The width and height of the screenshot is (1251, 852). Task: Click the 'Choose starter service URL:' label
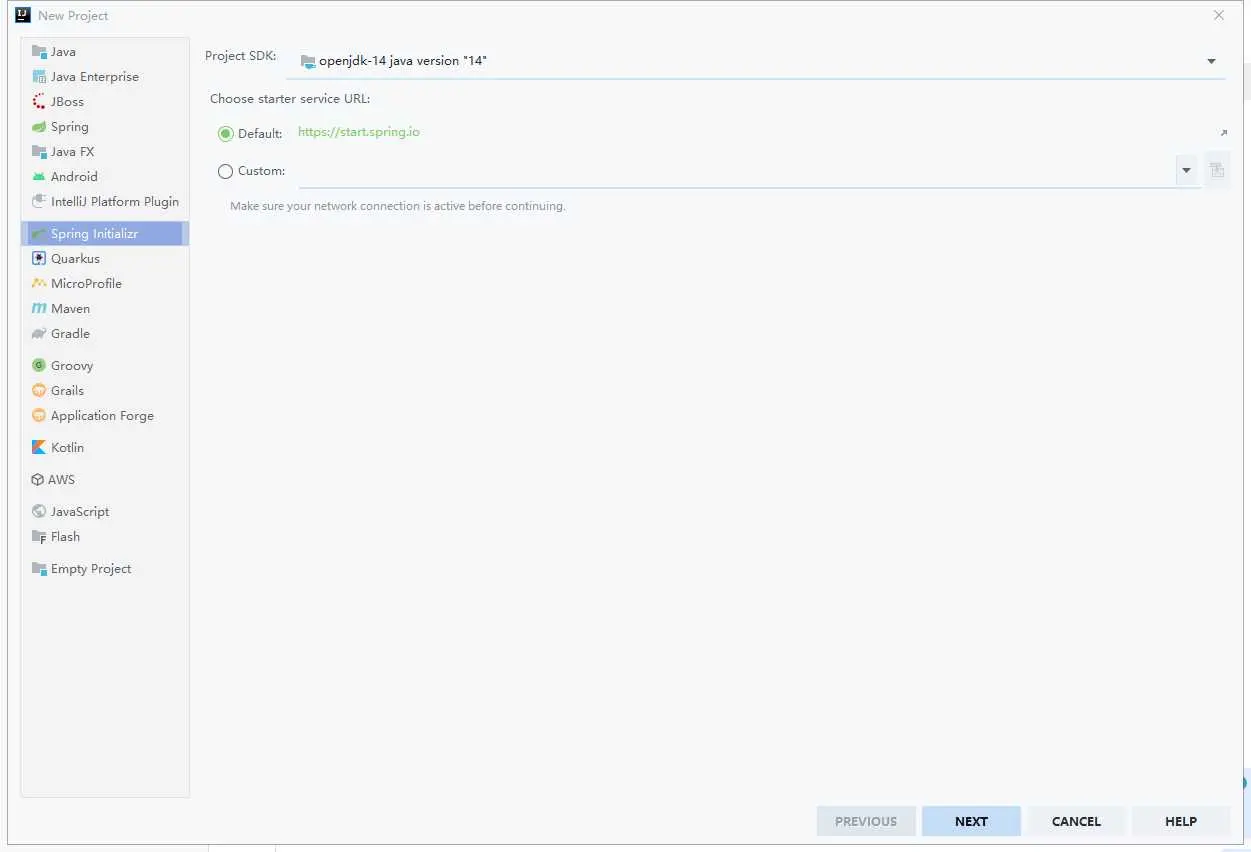tap(290, 99)
